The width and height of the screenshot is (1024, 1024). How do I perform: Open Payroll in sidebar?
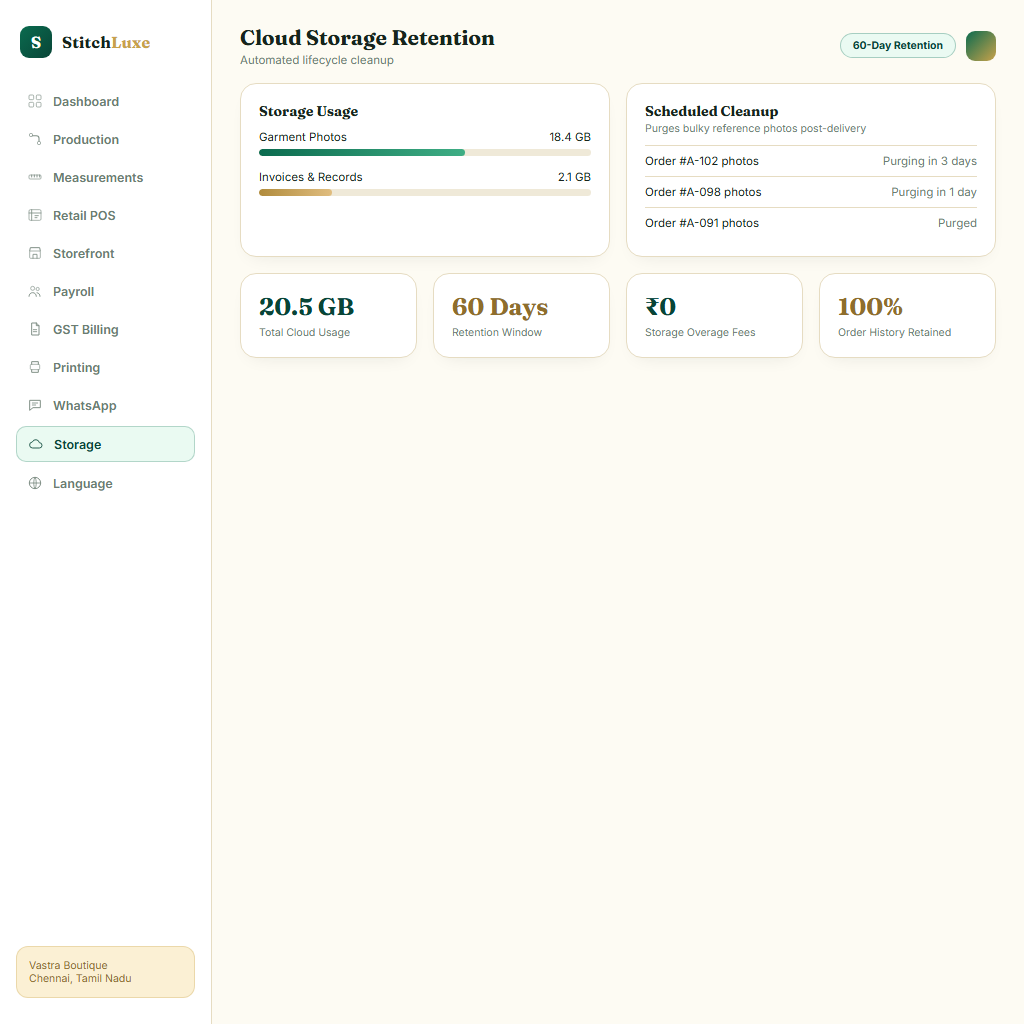(x=105, y=291)
